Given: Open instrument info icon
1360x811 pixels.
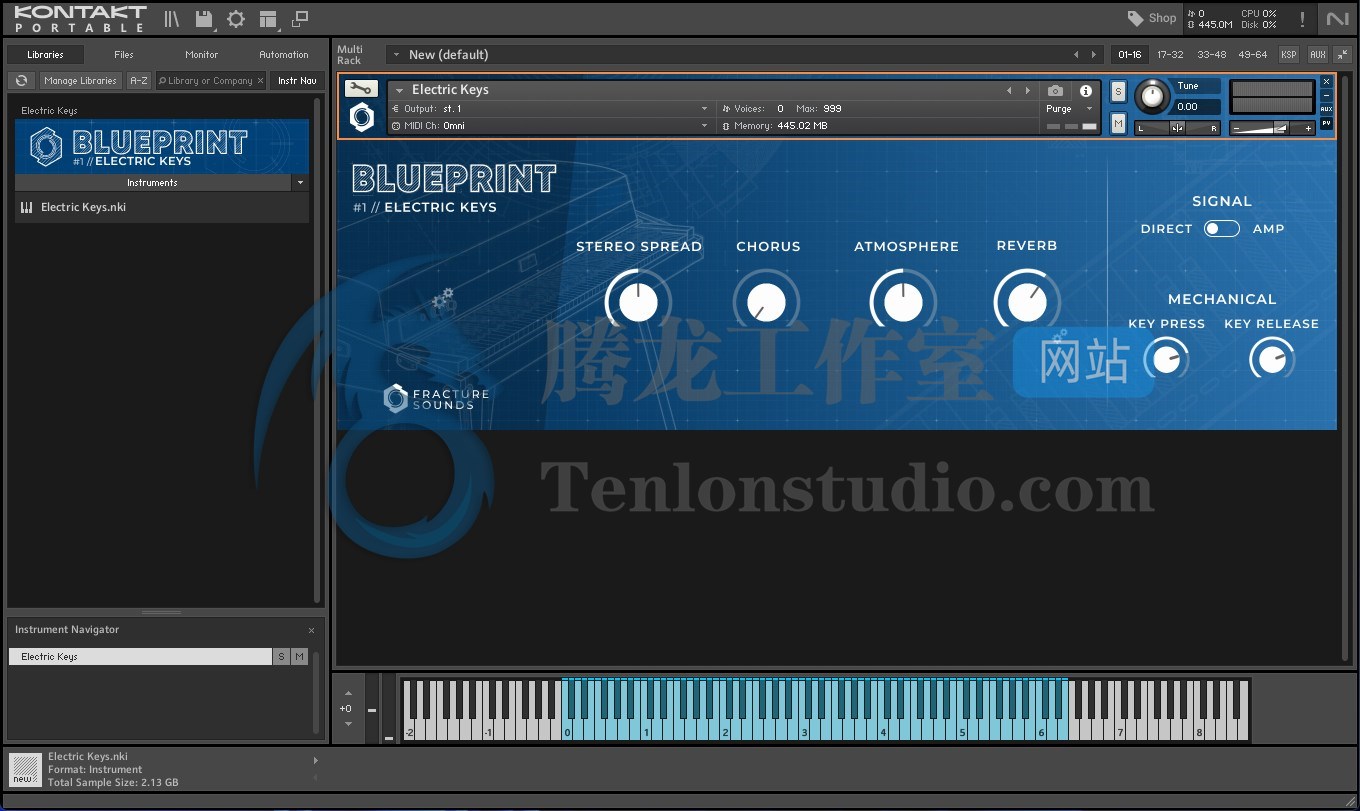Looking at the screenshot, I should [1086, 91].
